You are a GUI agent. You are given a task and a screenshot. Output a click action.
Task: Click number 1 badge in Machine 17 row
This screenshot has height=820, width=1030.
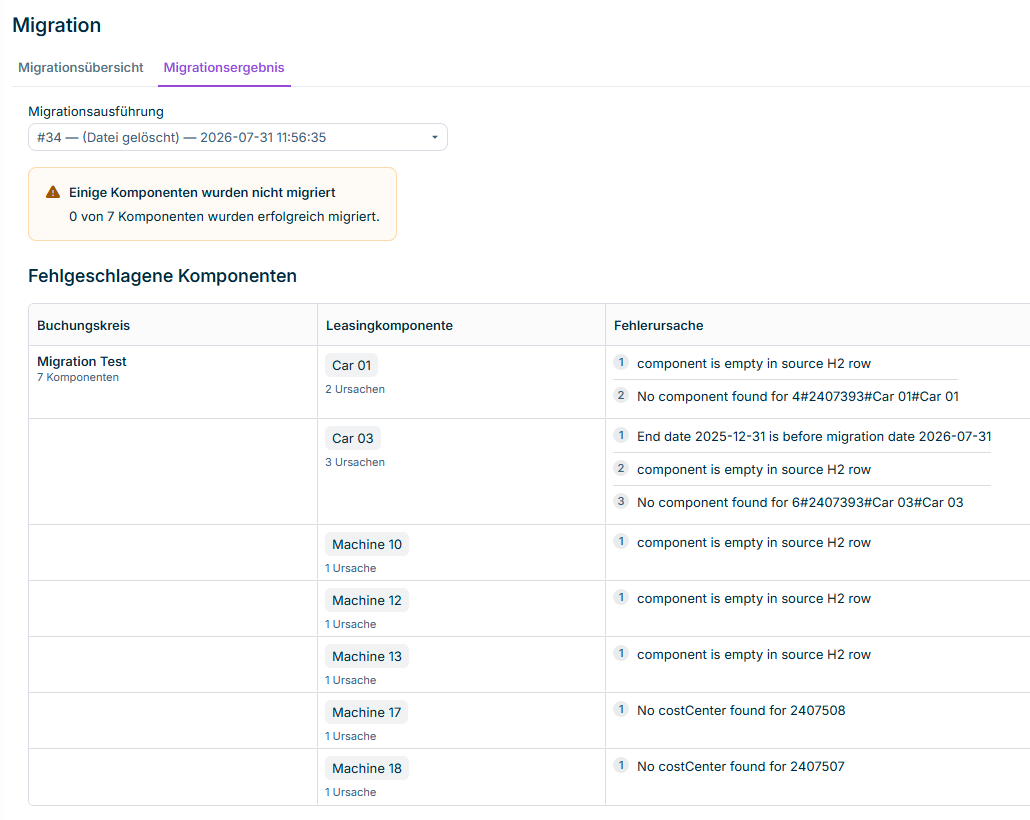pos(621,709)
